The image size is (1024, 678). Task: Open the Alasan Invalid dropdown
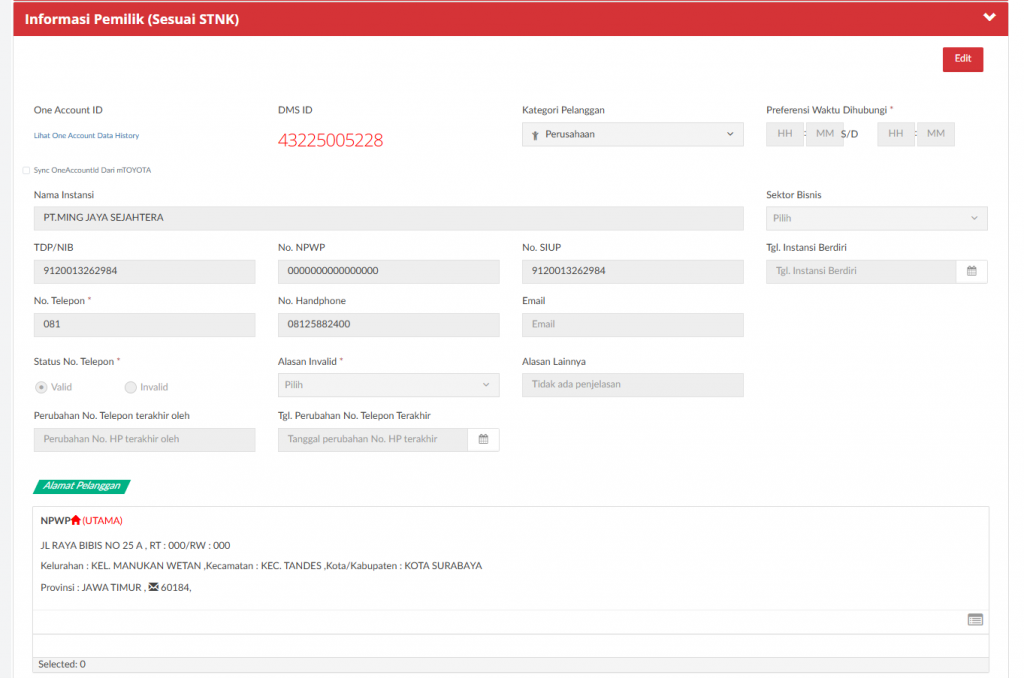pos(388,385)
